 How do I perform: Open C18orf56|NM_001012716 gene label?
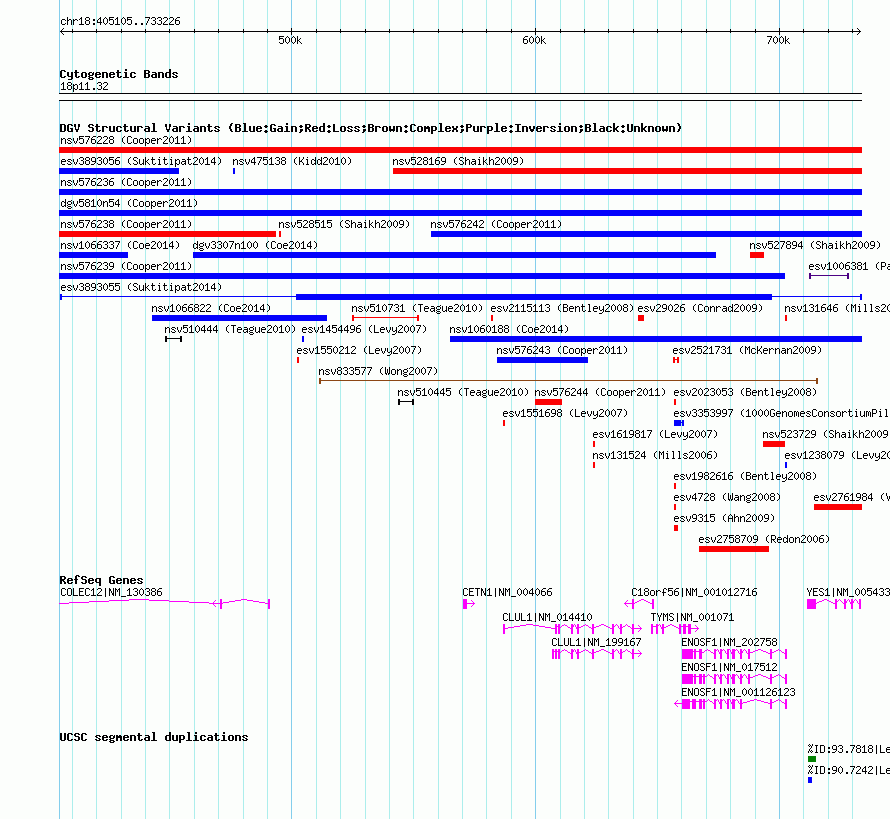(x=694, y=592)
